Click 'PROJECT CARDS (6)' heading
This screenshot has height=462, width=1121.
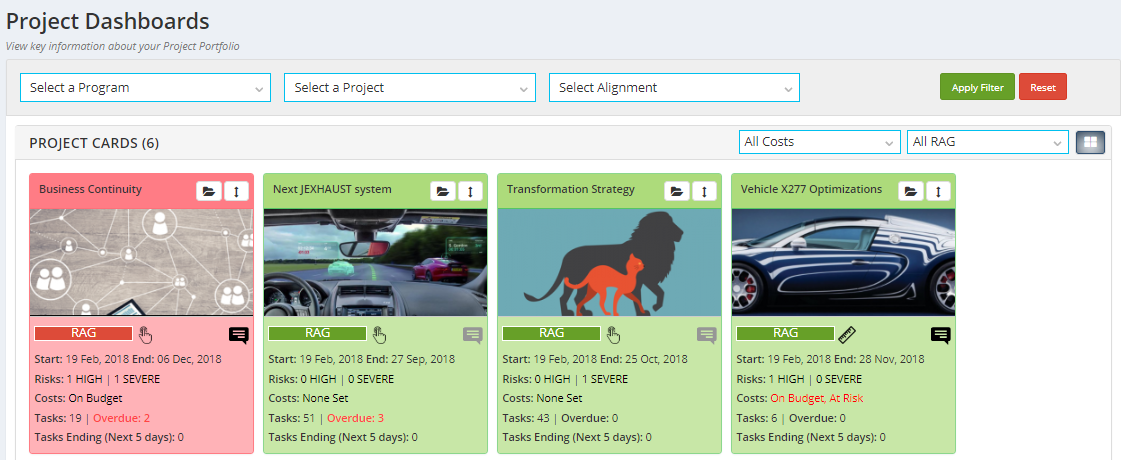tap(94, 143)
